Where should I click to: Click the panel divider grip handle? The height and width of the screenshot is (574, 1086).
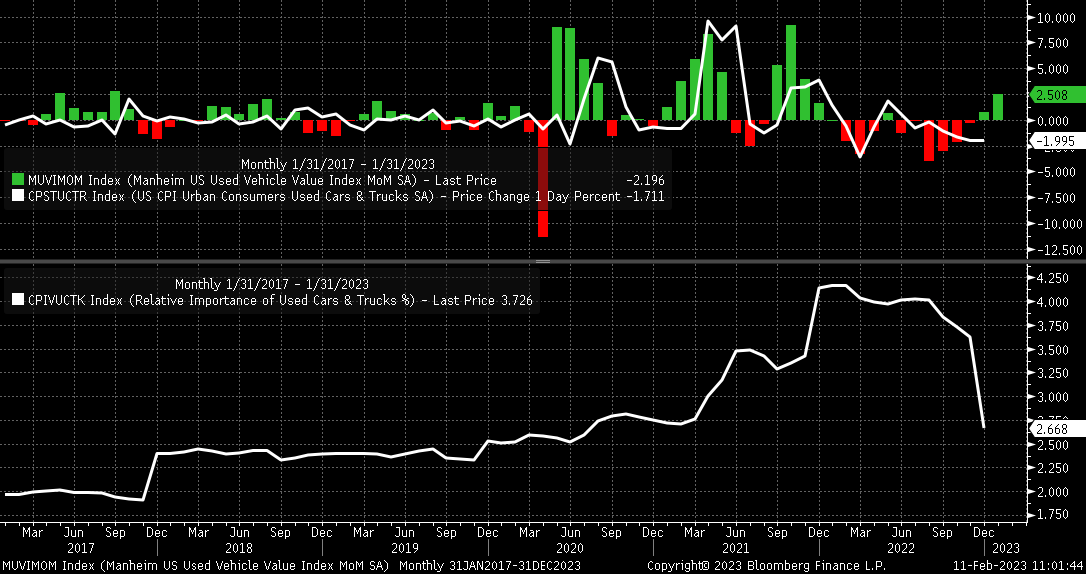543,261
